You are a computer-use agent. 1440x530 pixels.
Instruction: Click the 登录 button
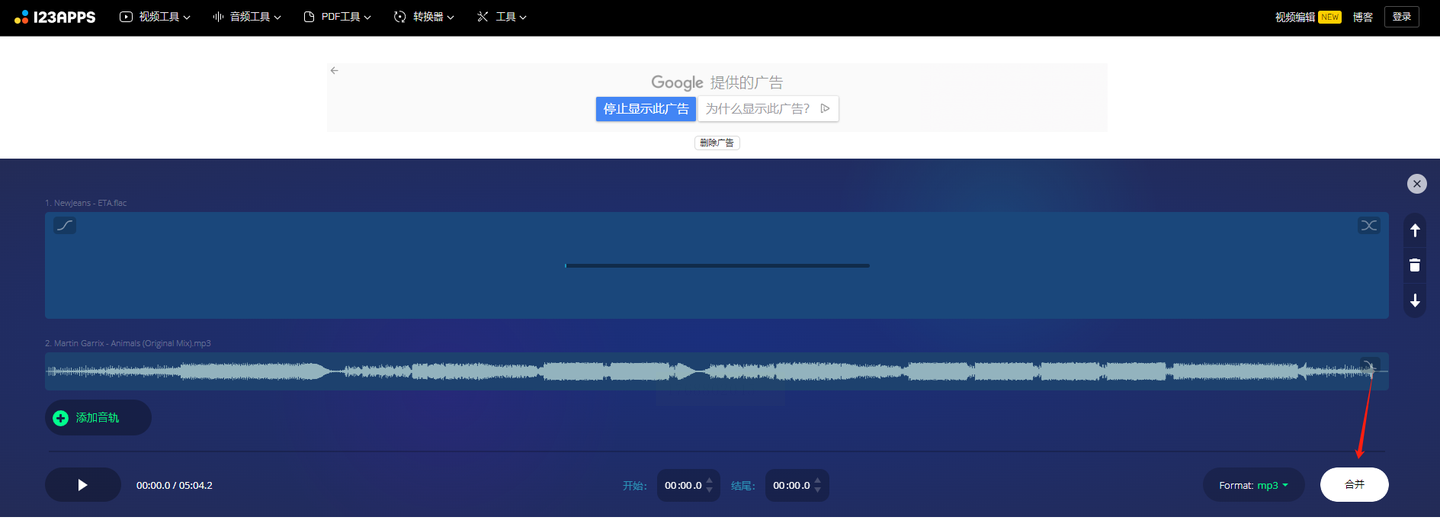(x=1401, y=17)
